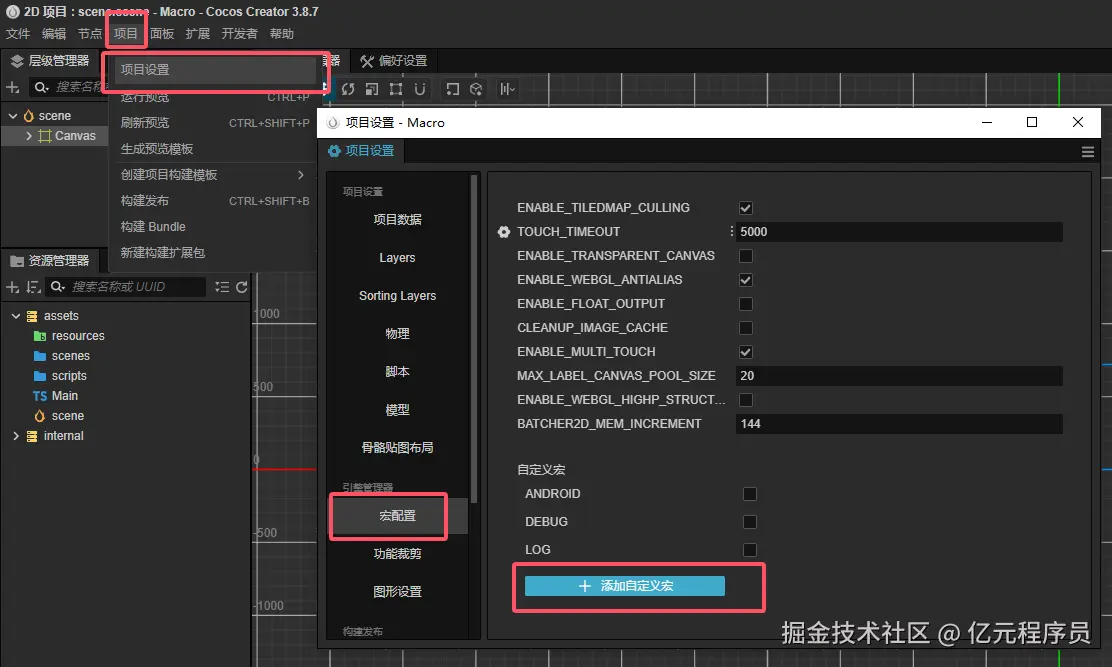Open the 项目 menu
The width and height of the screenshot is (1112, 667).
[x=126, y=34]
